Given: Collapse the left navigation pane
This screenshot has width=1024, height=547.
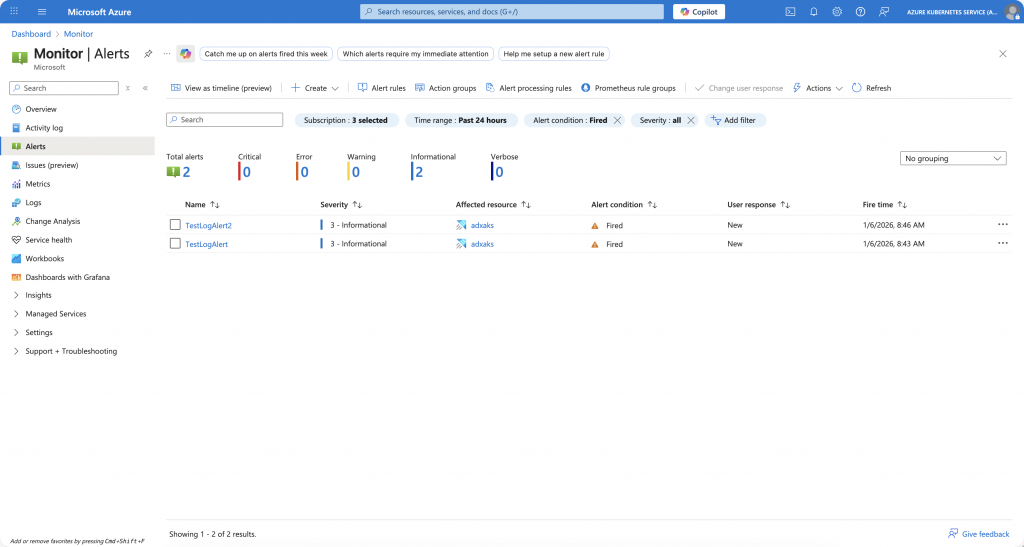Looking at the screenshot, I should tap(145, 88).
